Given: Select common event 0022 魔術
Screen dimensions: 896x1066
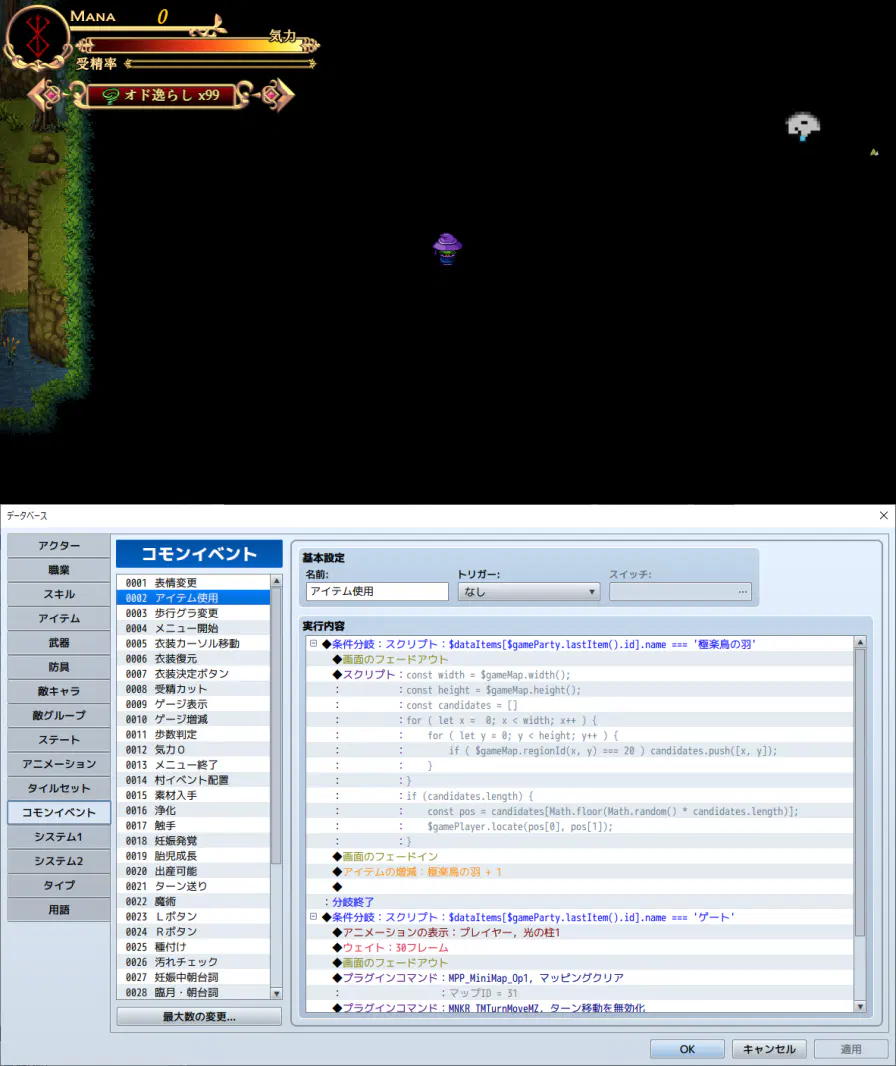Looking at the screenshot, I should click(x=193, y=901).
